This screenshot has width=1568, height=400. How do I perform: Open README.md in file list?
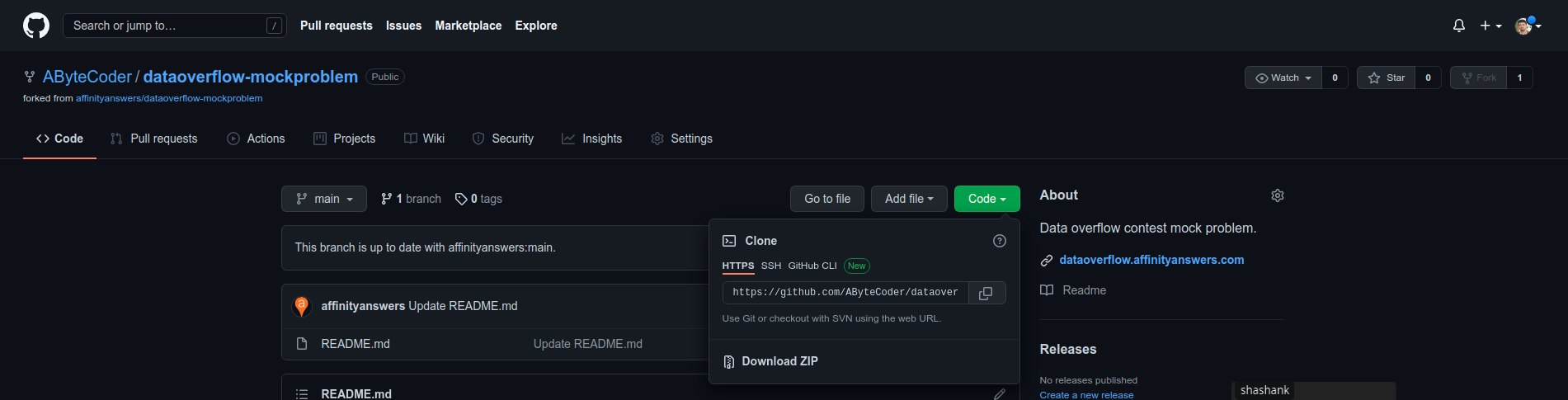coord(356,344)
